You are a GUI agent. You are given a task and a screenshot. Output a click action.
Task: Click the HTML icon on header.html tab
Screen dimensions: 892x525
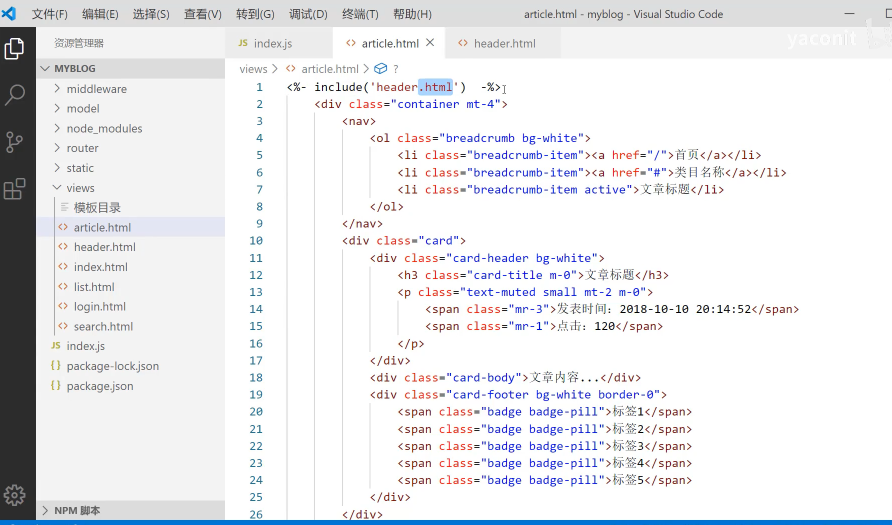click(463, 43)
